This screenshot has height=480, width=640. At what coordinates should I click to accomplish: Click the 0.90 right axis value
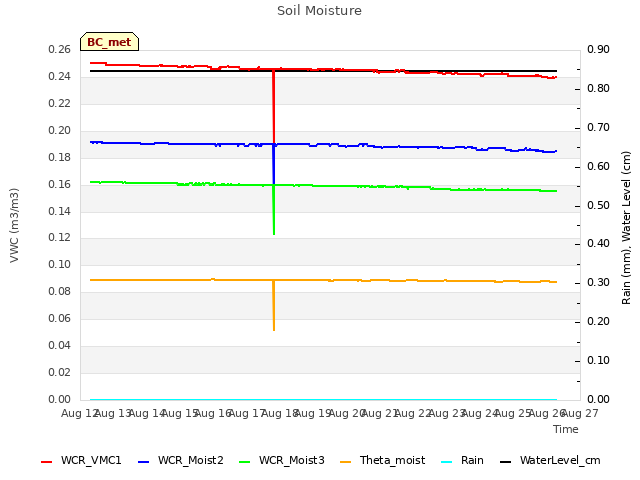point(598,49)
